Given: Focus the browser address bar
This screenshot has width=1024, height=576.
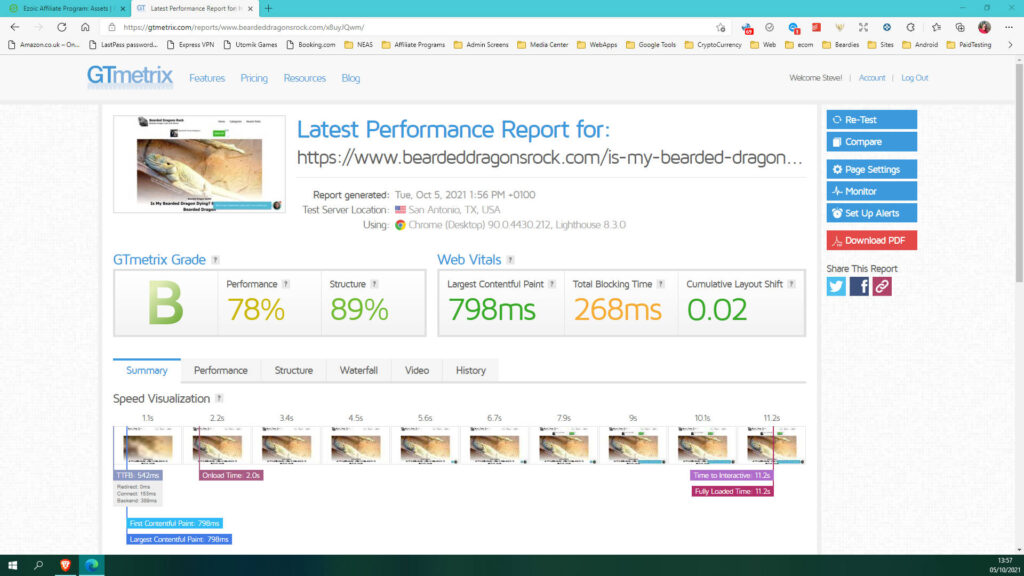Looking at the screenshot, I should pyautogui.click(x=411, y=27).
